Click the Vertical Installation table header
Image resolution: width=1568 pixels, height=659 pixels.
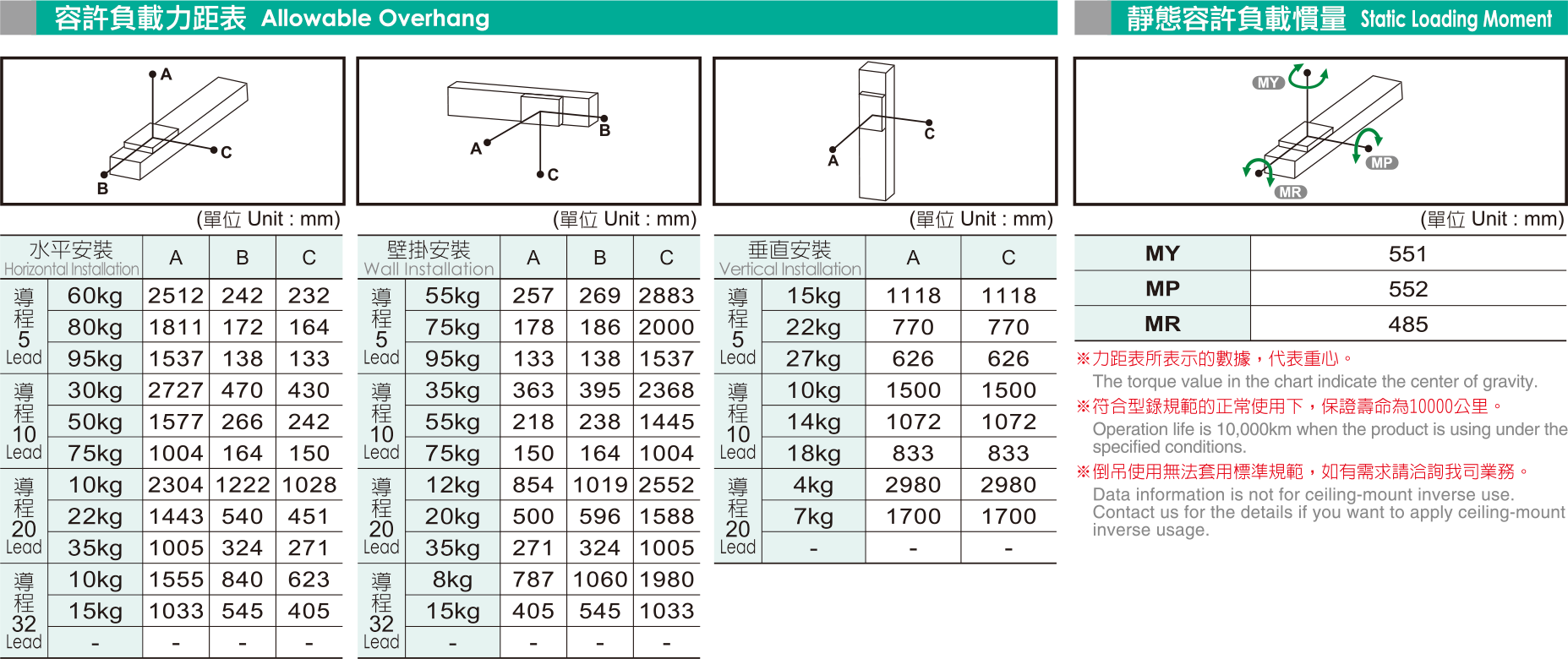click(x=789, y=258)
